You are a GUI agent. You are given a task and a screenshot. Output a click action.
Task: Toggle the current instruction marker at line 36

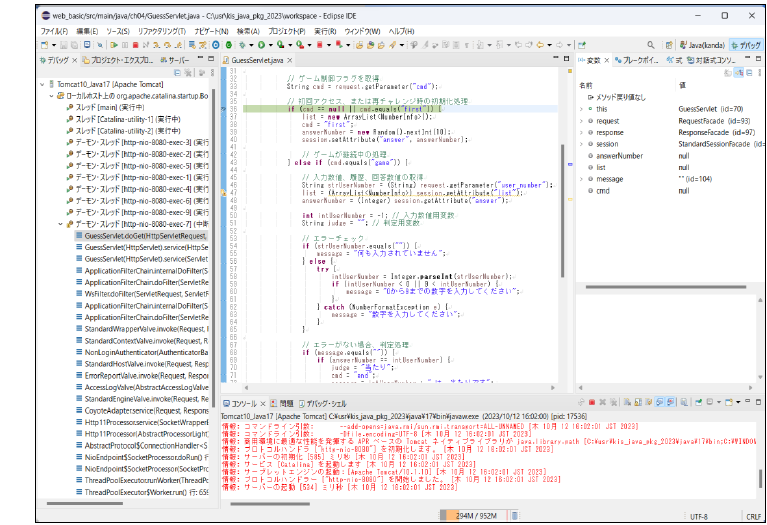pos(224,107)
